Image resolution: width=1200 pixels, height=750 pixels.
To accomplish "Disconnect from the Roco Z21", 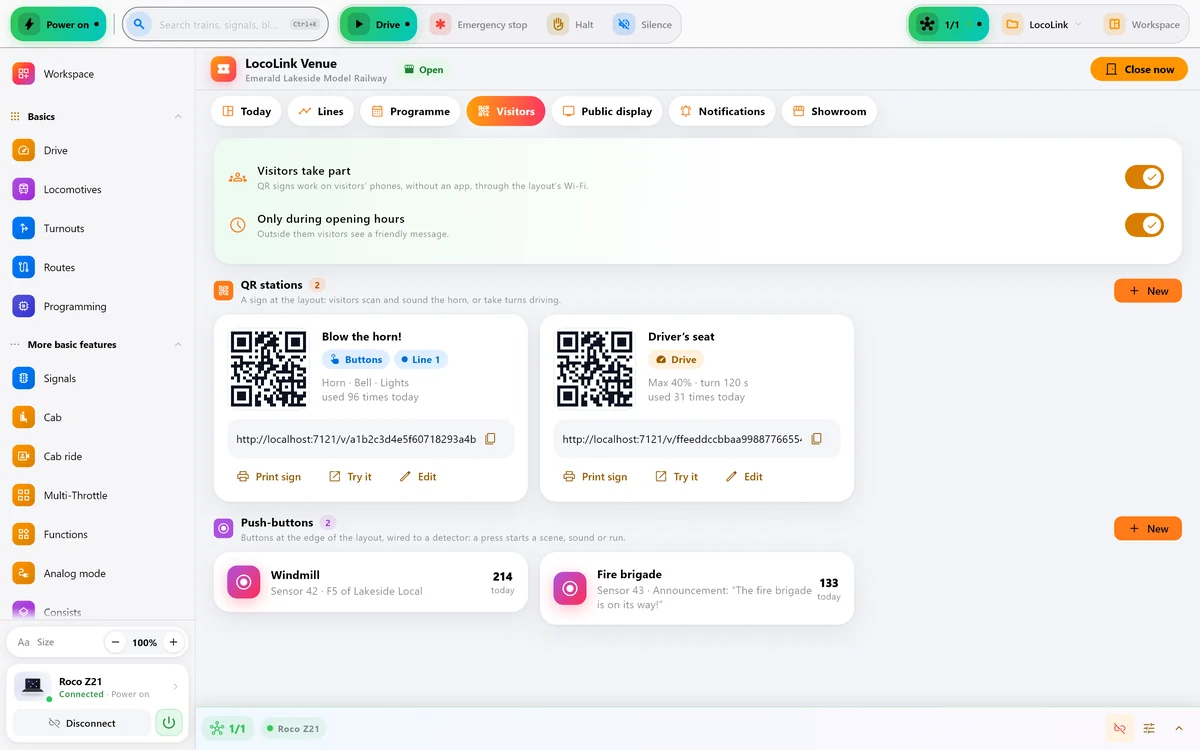I will pos(82,723).
